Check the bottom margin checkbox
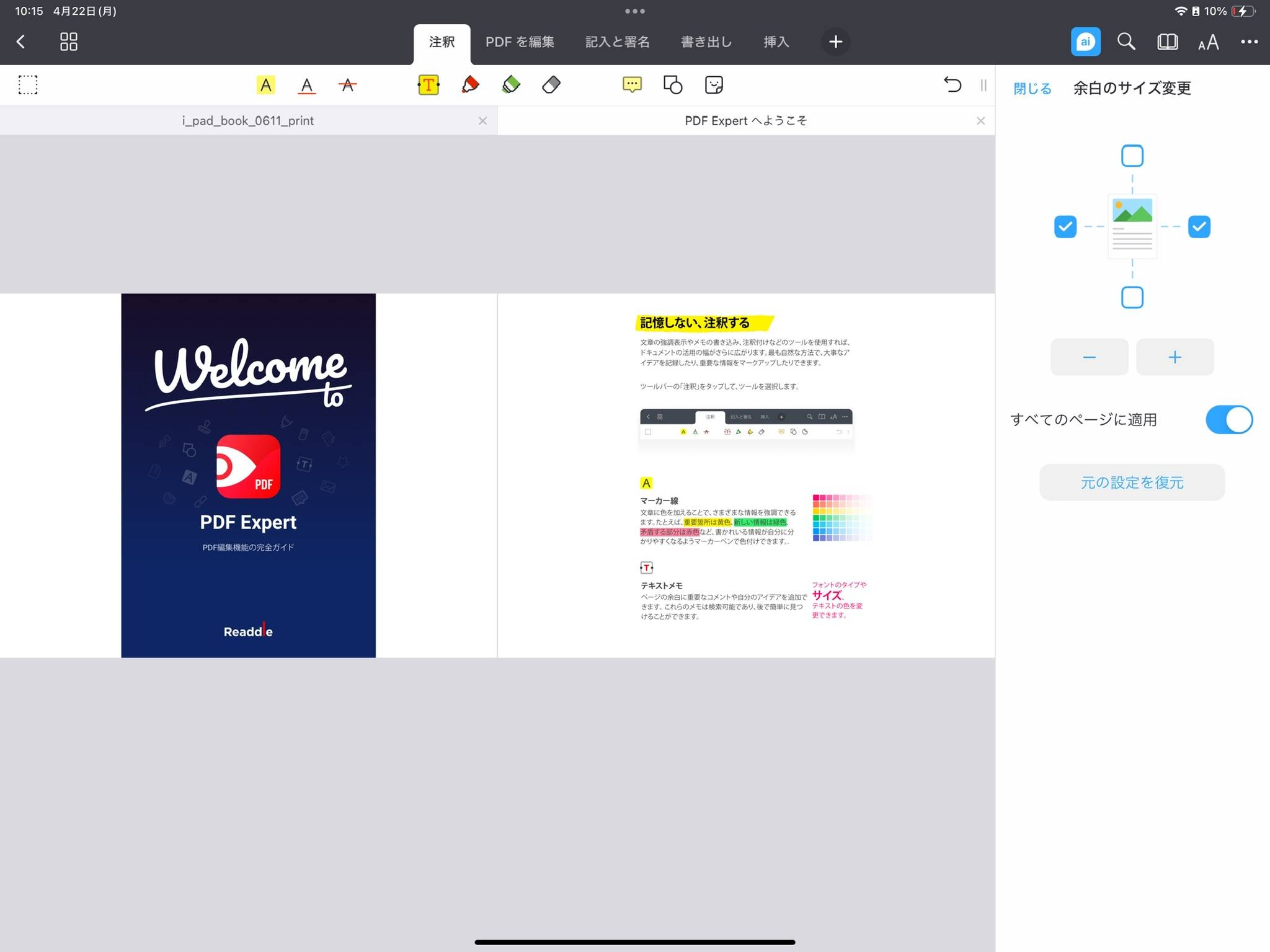The width and height of the screenshot is (1270, 952). (x=1132, y=298)
